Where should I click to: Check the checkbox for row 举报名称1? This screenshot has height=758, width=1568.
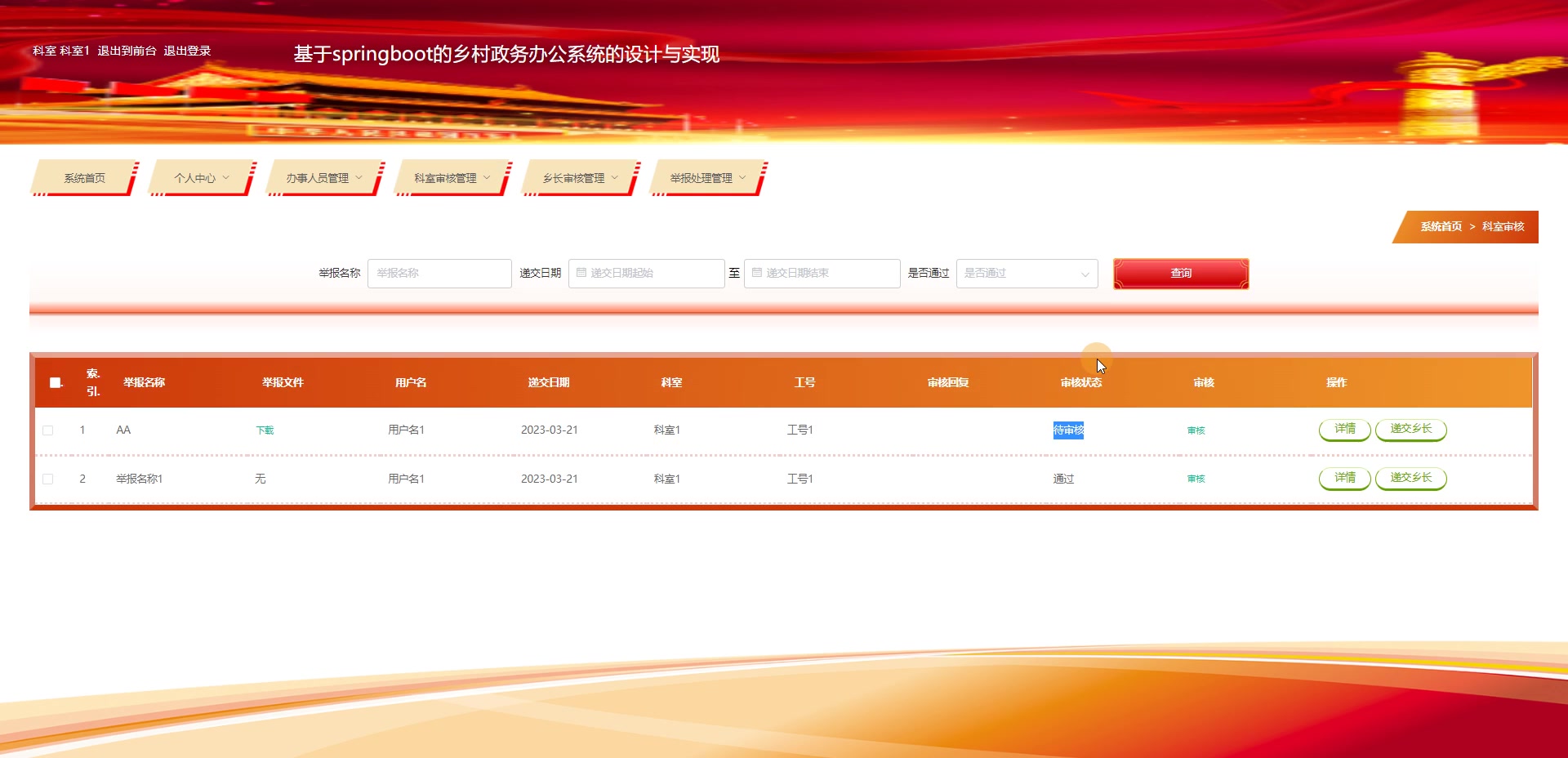point(48,479)
